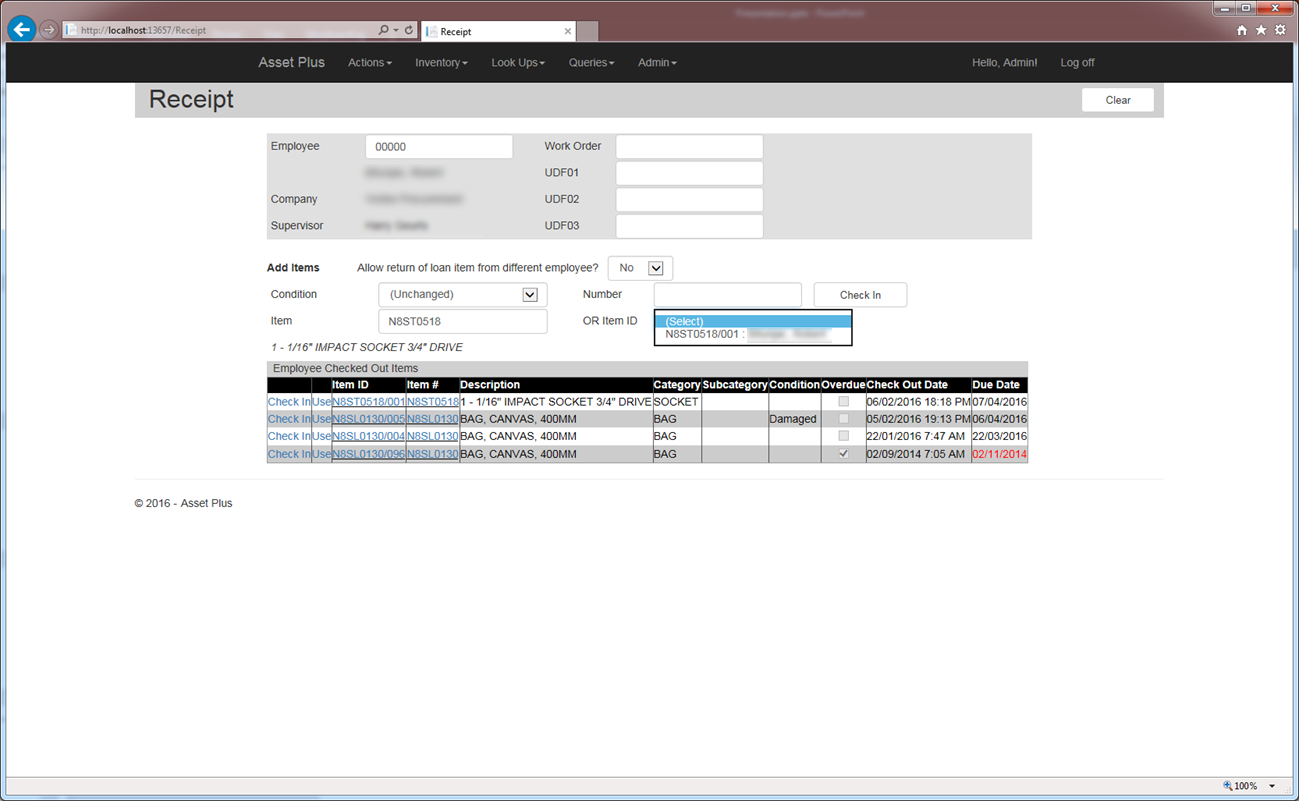Toggle Overdue checkbox for N8SL0130/096
Image resolution: width=1299 pixels, height=801 pixels.
[x=843, y=454]
